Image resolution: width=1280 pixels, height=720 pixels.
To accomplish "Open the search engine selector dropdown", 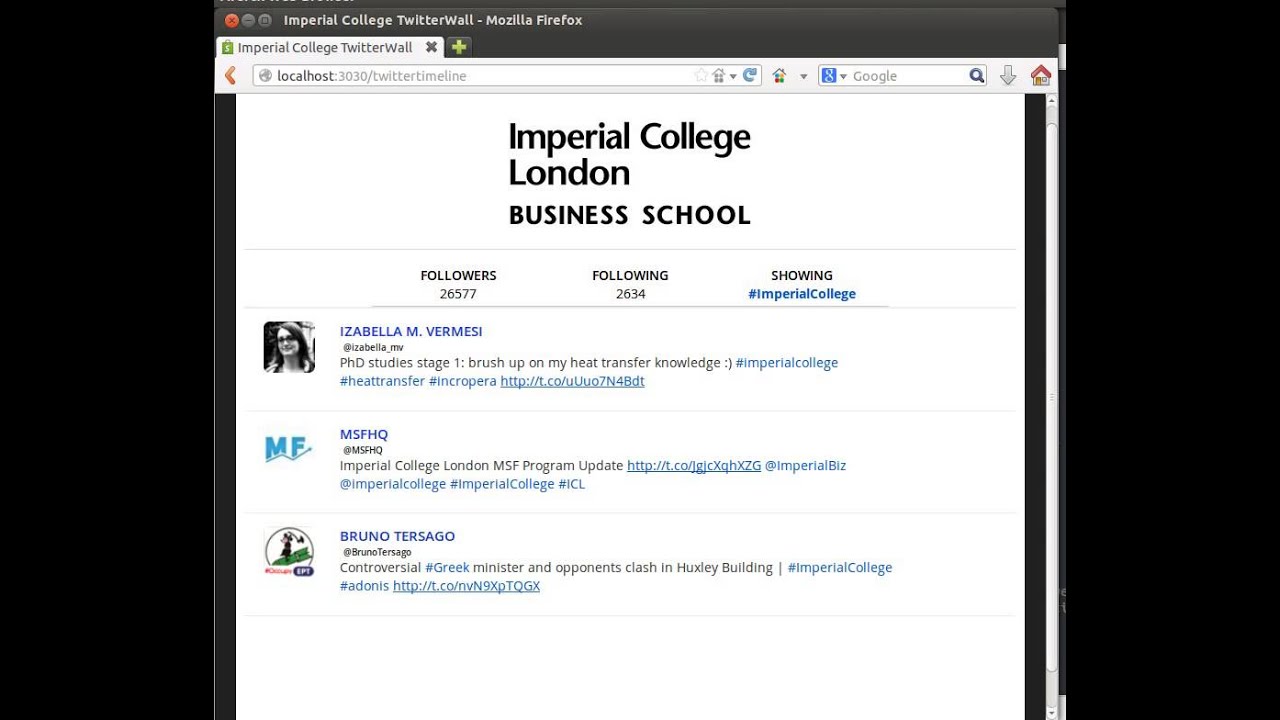I will [834, 76].
